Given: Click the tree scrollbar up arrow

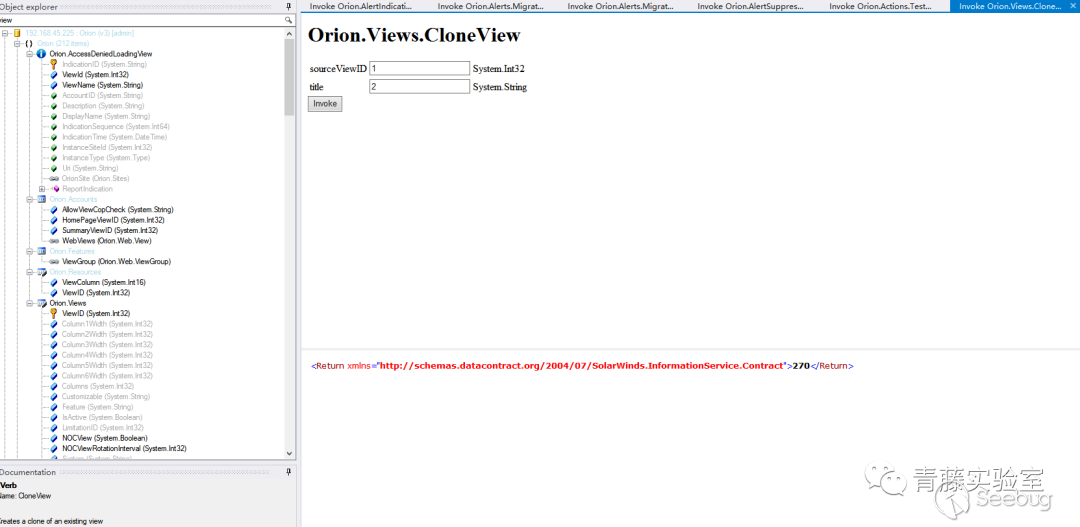Looking at the screenshot, I should [x=289, y=33].
